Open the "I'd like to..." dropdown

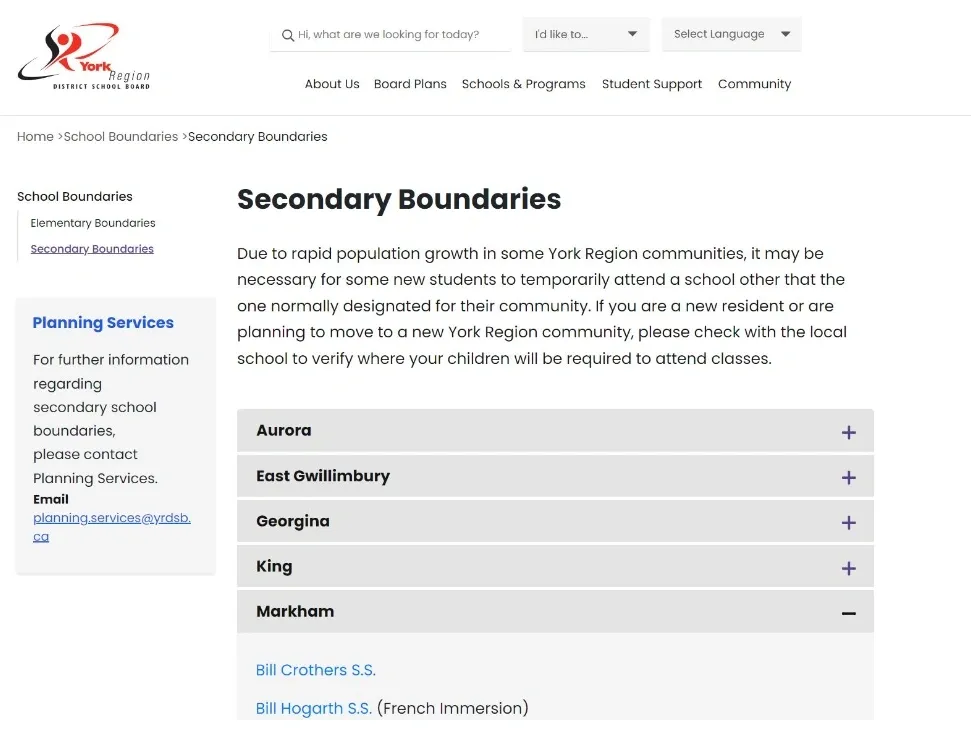click(585, 34)
